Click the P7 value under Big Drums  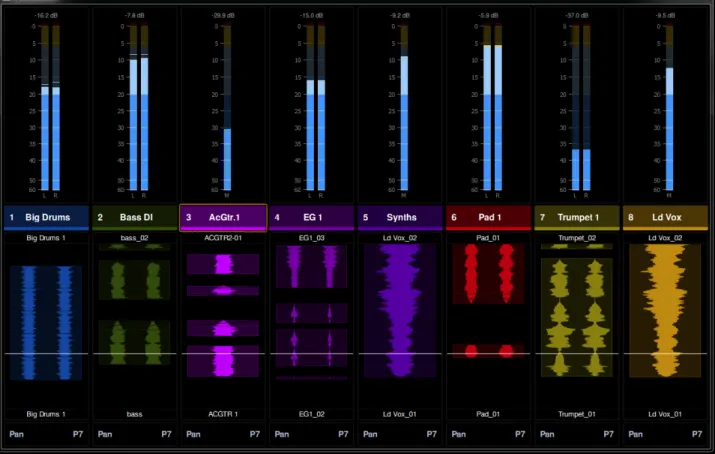tap(78, 434)
